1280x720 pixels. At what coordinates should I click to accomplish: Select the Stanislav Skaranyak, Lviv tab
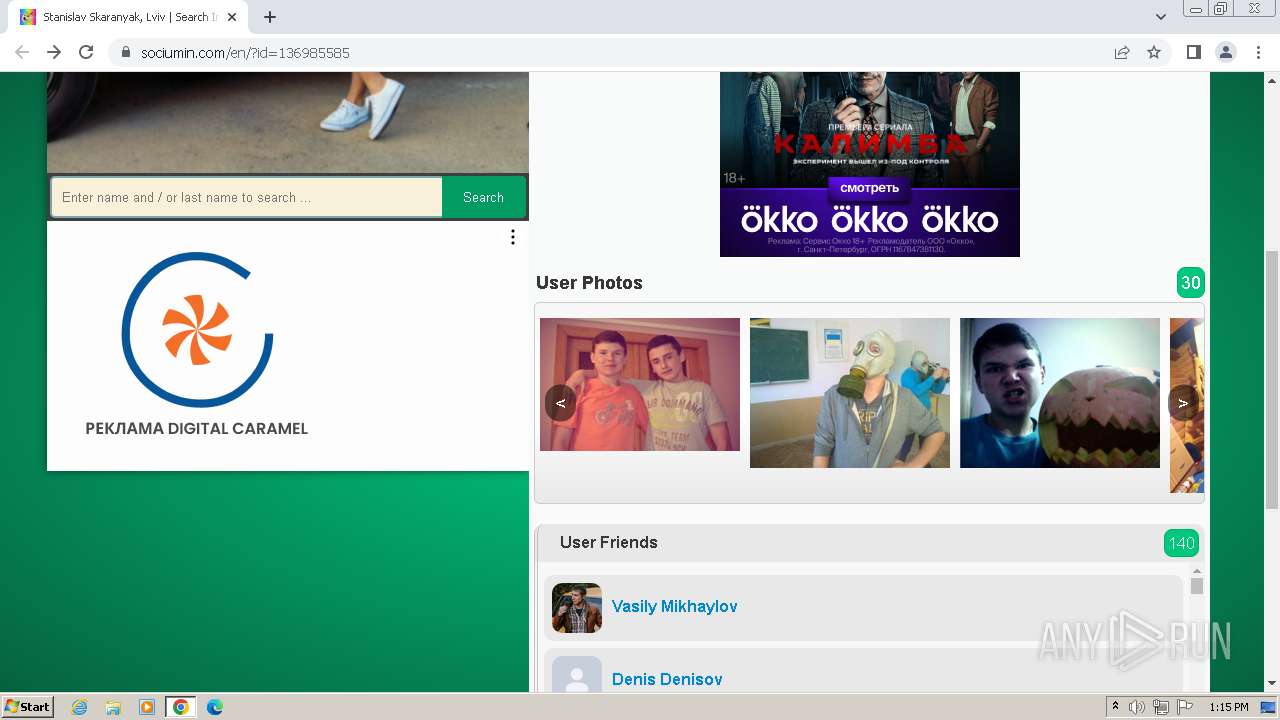point(130,17)
